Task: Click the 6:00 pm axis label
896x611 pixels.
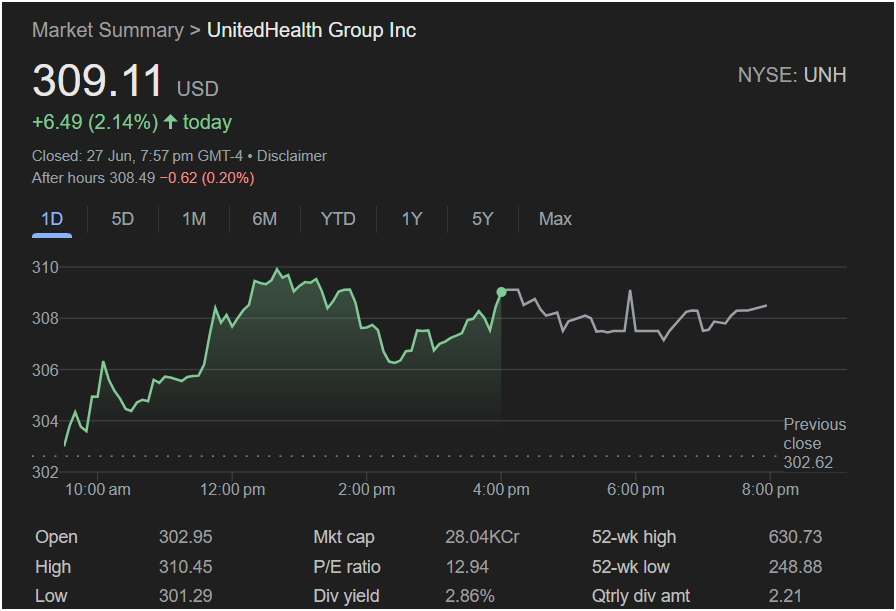Action: pos(635,490)
